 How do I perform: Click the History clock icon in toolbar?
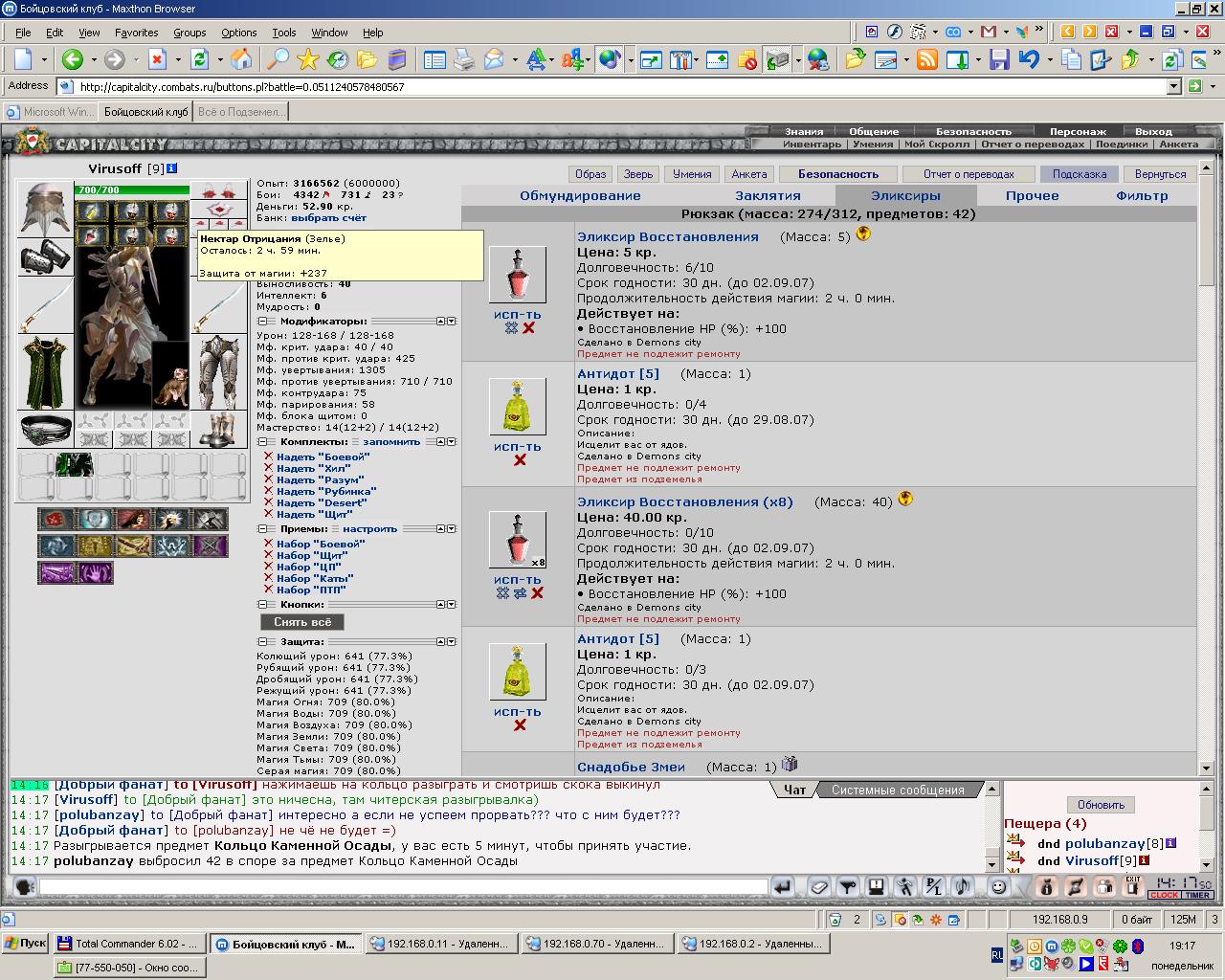tap(337, 60)
